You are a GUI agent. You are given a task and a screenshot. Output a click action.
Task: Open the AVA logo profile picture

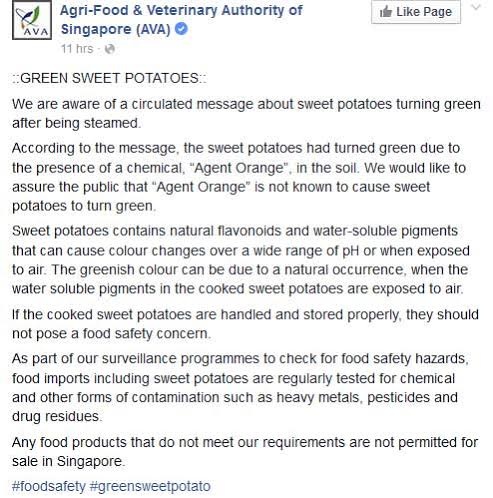click(x=32, y=20)
